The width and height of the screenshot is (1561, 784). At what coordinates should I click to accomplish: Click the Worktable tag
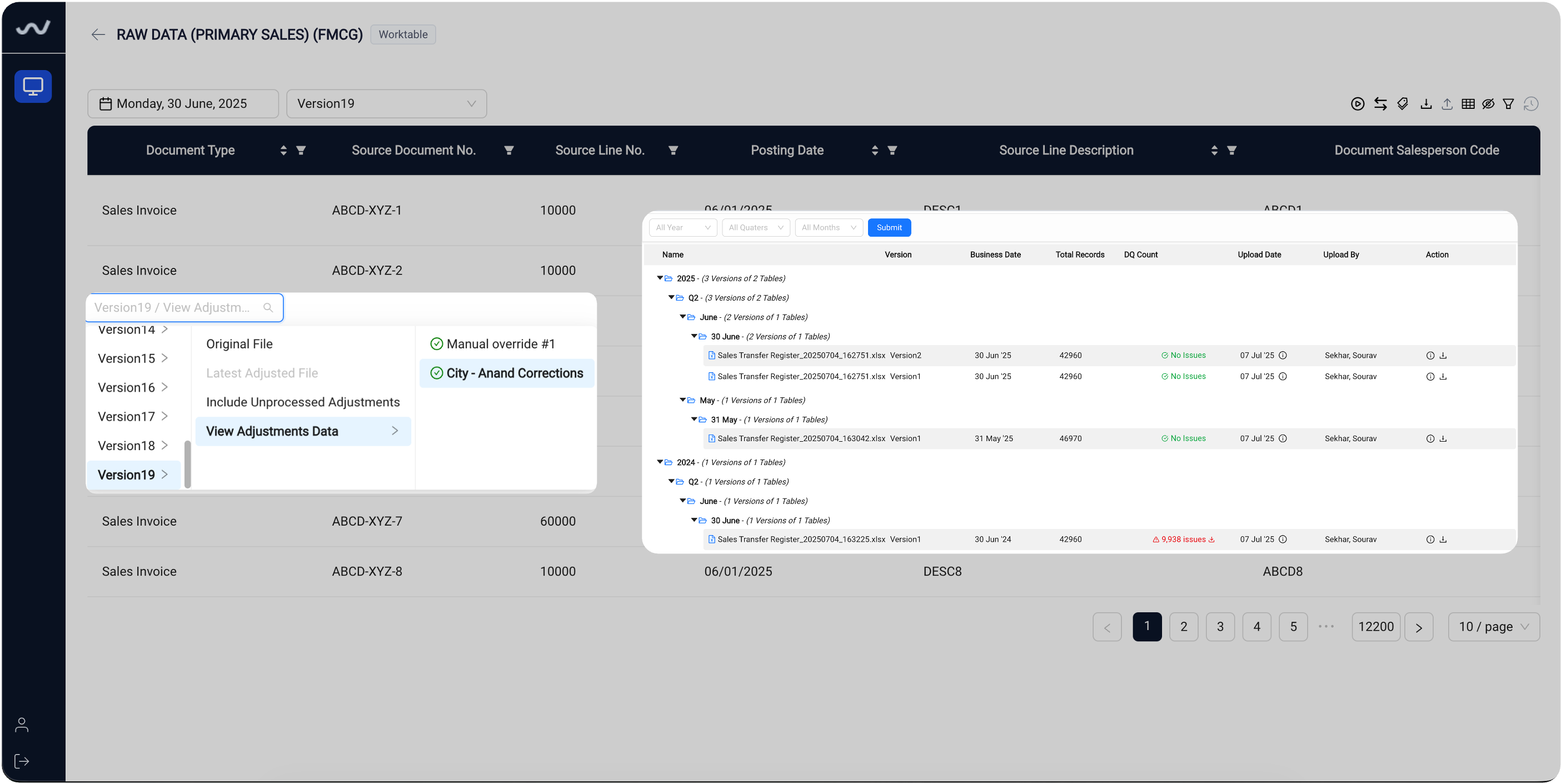point(403,34)
